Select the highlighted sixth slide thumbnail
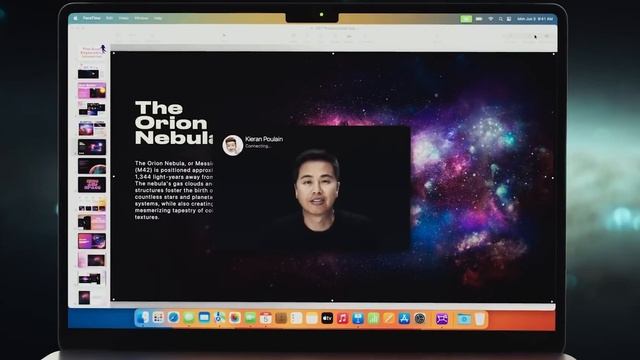 [x=92, y=147]
